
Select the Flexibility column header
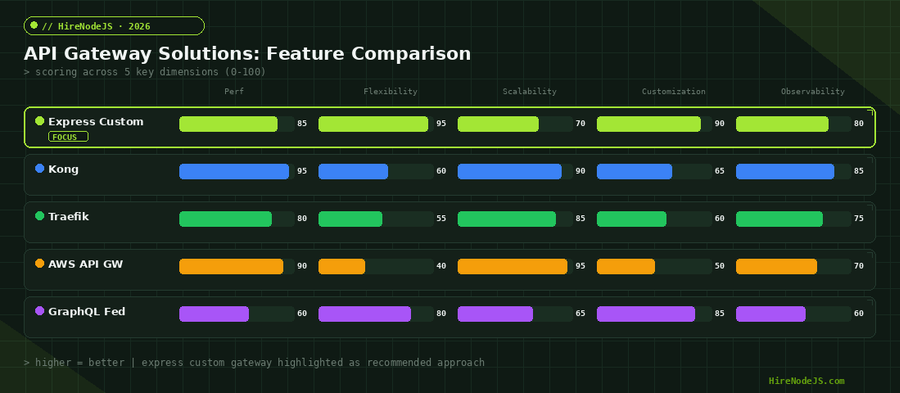tap(390, 91)
